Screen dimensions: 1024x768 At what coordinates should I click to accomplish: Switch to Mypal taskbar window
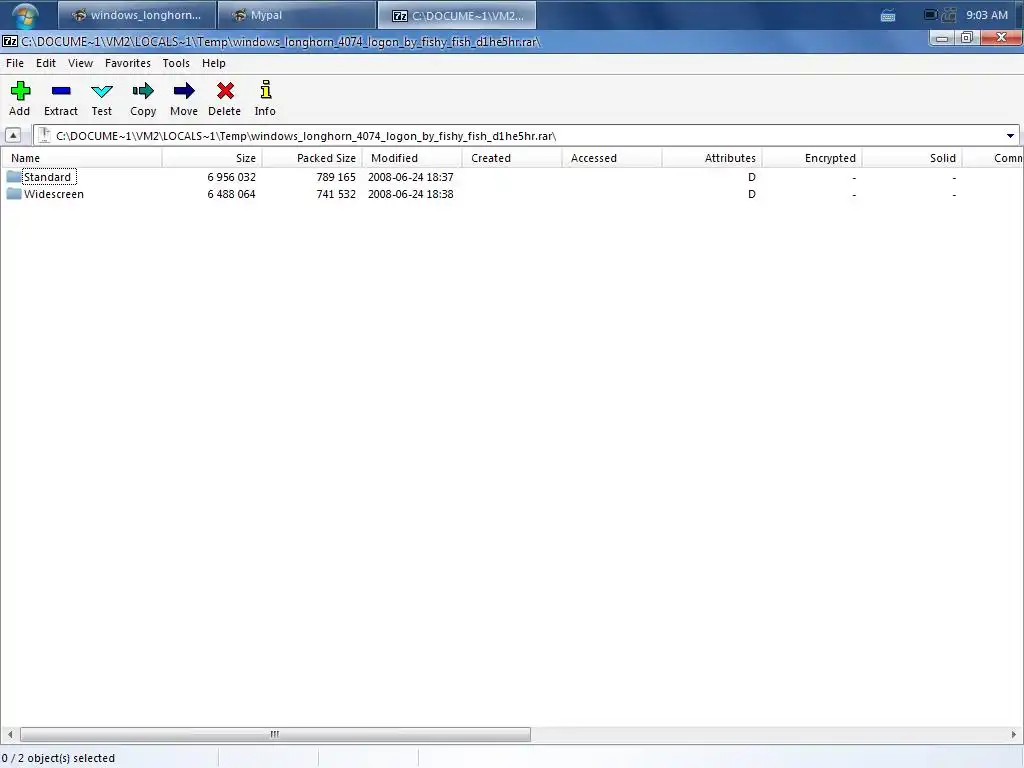pos(297,15)
